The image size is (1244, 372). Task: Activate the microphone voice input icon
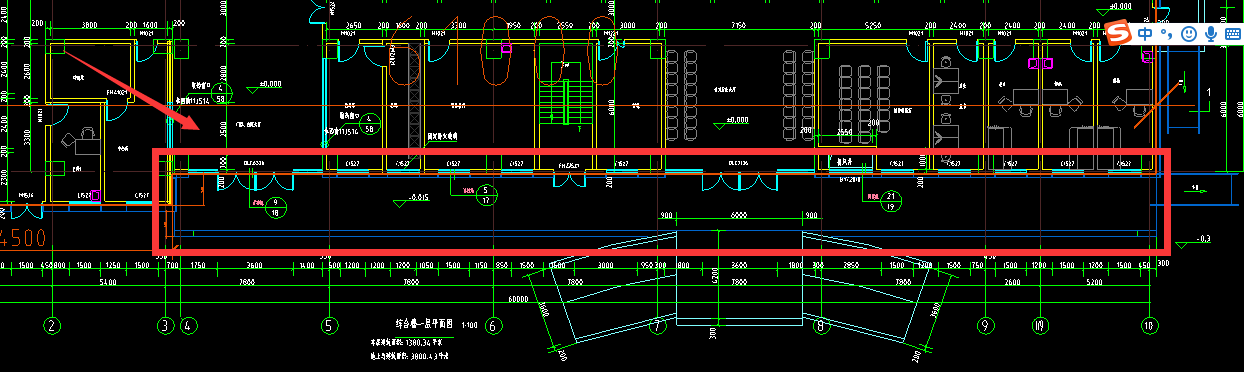tap(1210, 34)
